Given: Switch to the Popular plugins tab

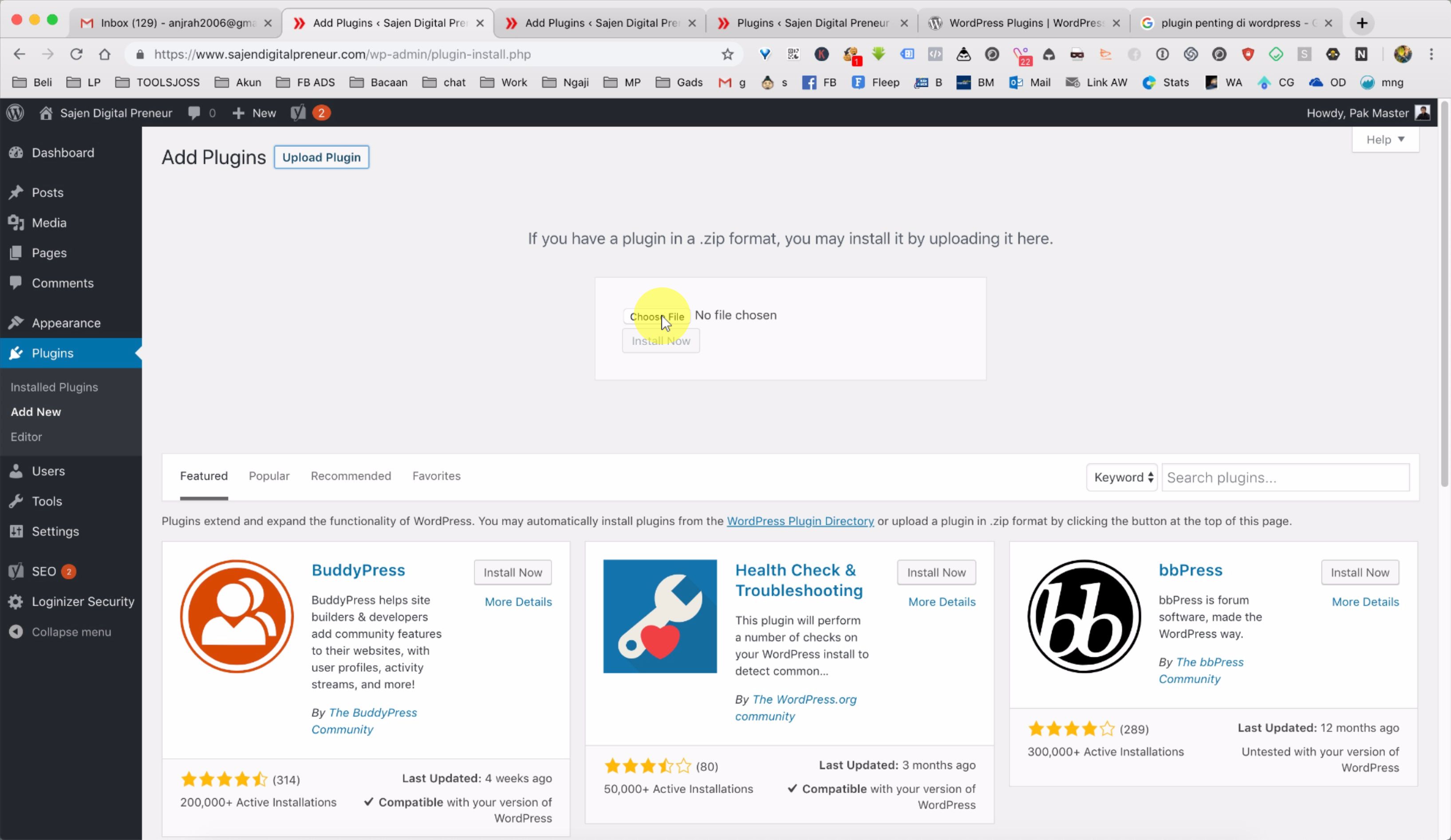Looking at the screenshot, I should click(269, 476).
